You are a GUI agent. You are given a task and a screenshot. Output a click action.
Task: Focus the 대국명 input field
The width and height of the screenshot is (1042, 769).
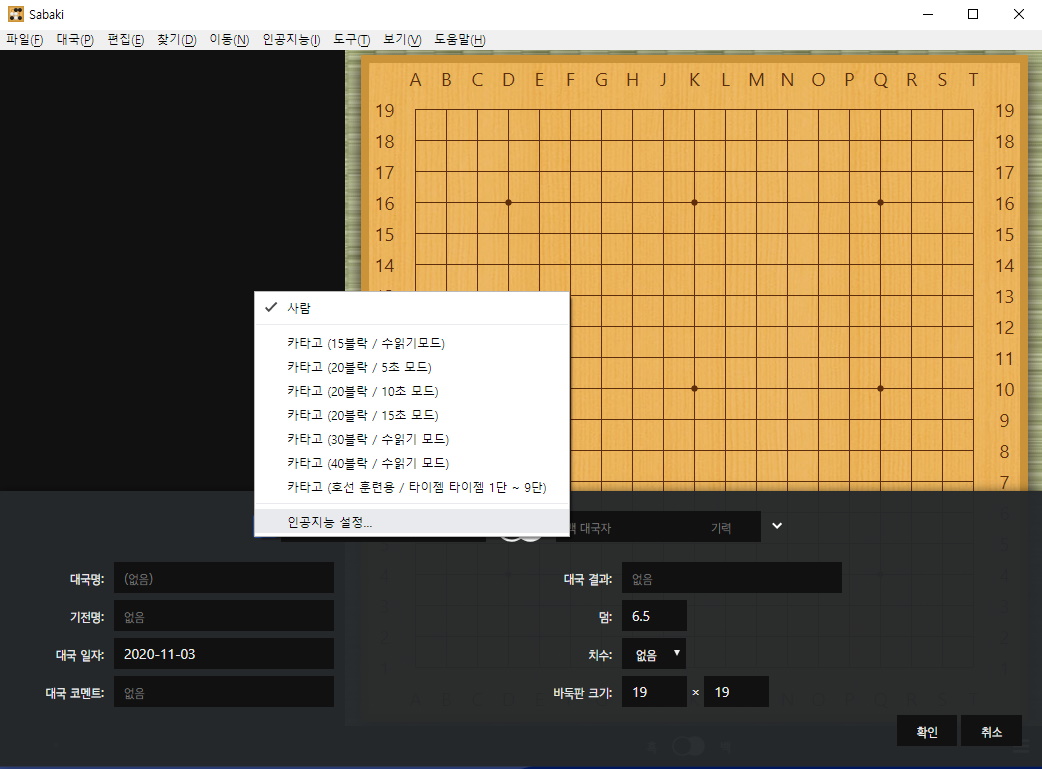coord(224,578)
